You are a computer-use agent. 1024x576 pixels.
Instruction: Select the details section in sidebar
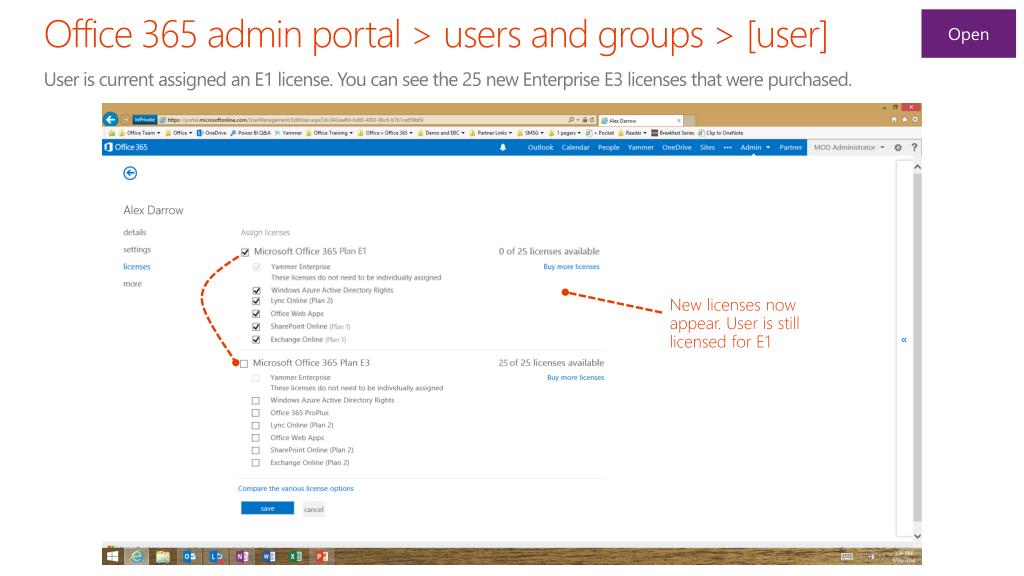coord(135,232)
